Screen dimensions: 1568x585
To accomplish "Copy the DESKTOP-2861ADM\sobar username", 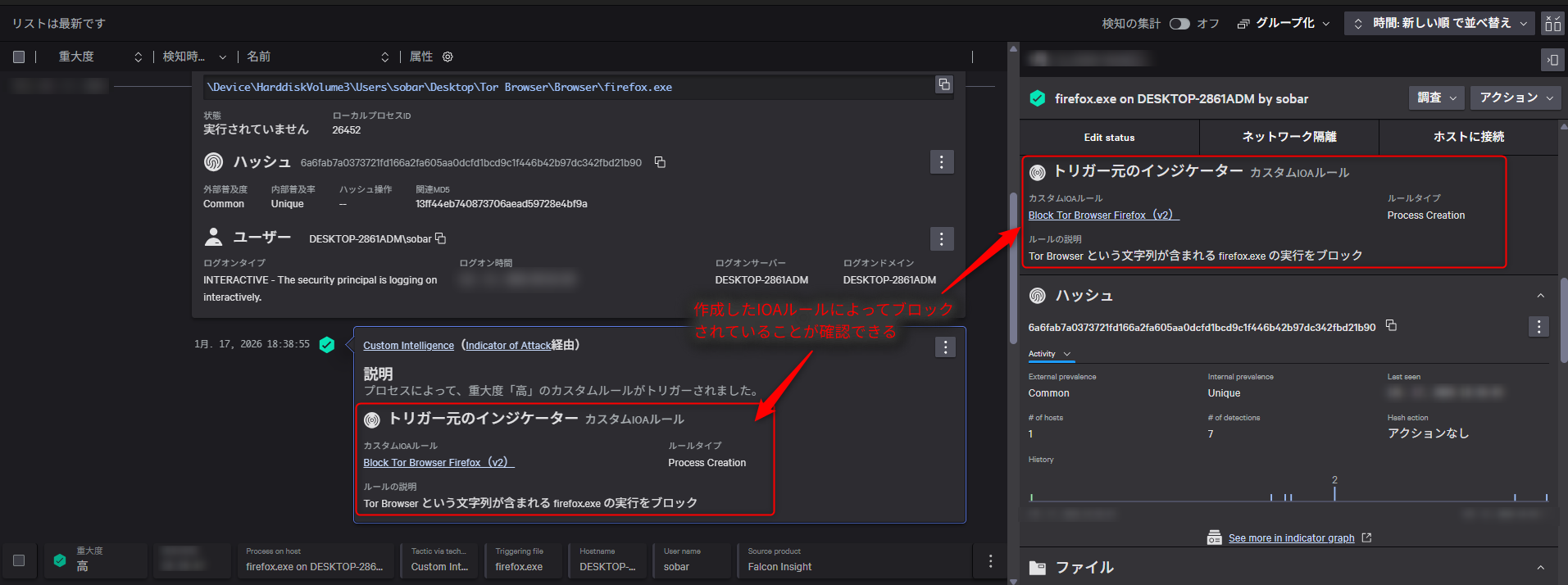I will [441, 238].
